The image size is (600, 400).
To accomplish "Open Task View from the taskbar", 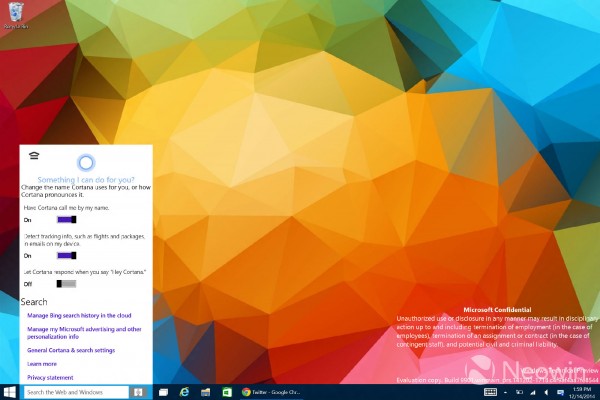I will (x=163, y=392).
